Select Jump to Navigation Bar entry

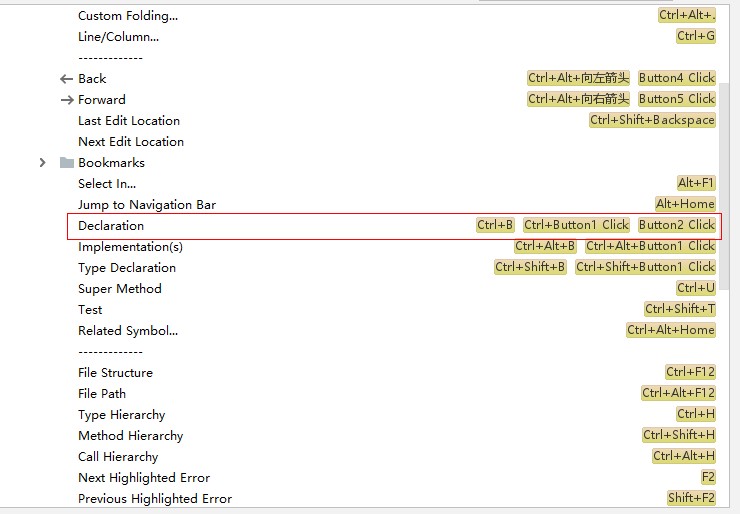pyautogui.click(x=147, y=205)
